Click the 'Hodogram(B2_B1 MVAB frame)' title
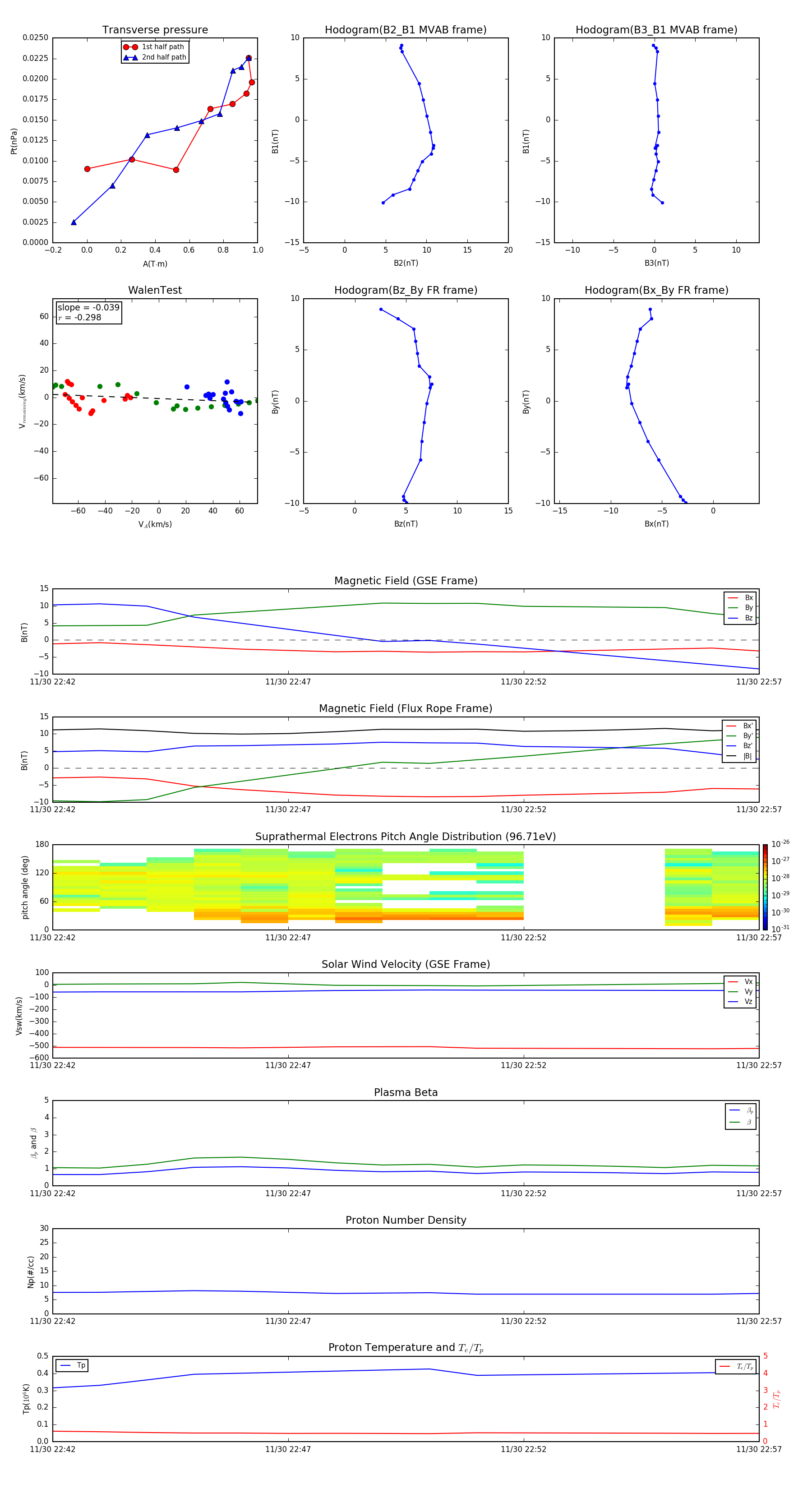Viewport: 812px width, 1489px height. click(x=406, y=30)
